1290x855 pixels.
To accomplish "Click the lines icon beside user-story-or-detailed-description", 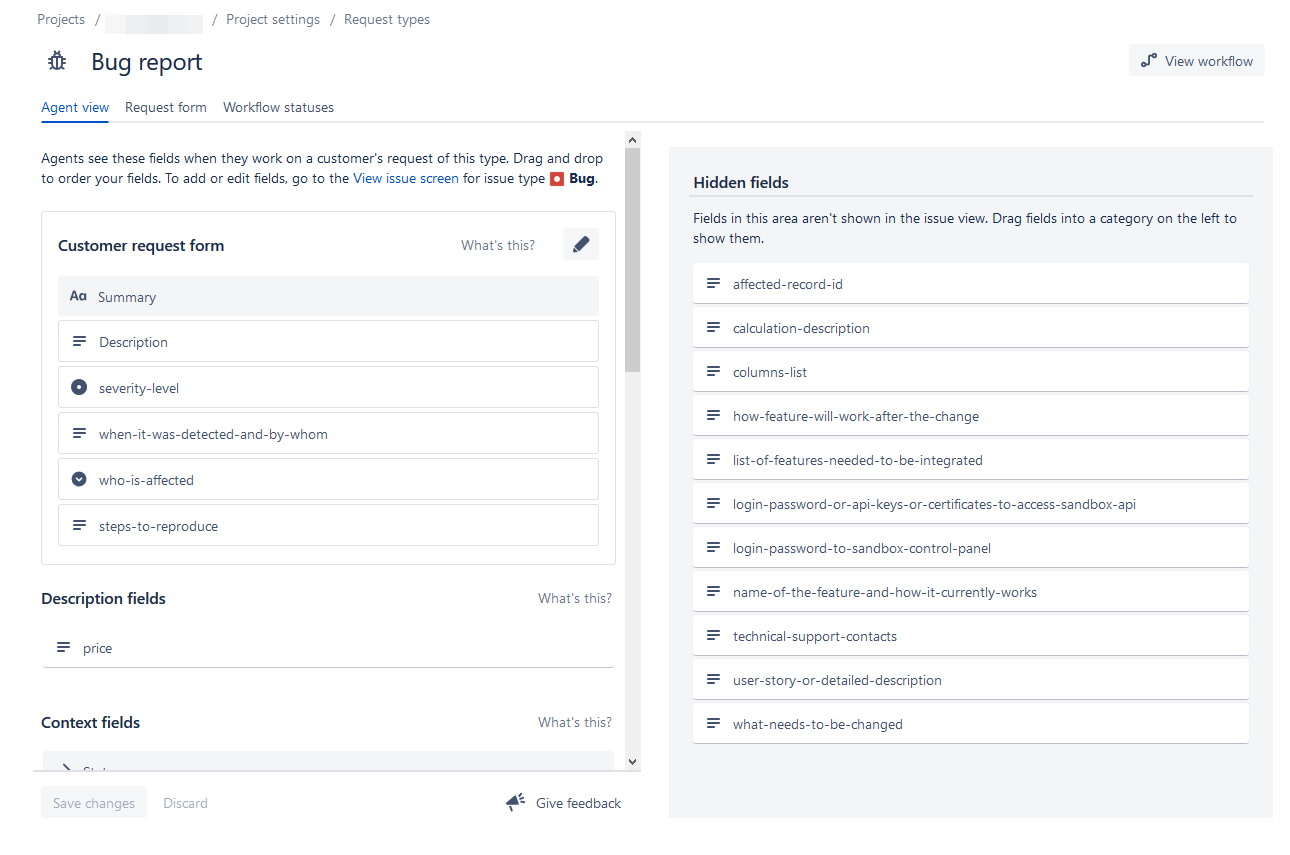I will (714, 680).
